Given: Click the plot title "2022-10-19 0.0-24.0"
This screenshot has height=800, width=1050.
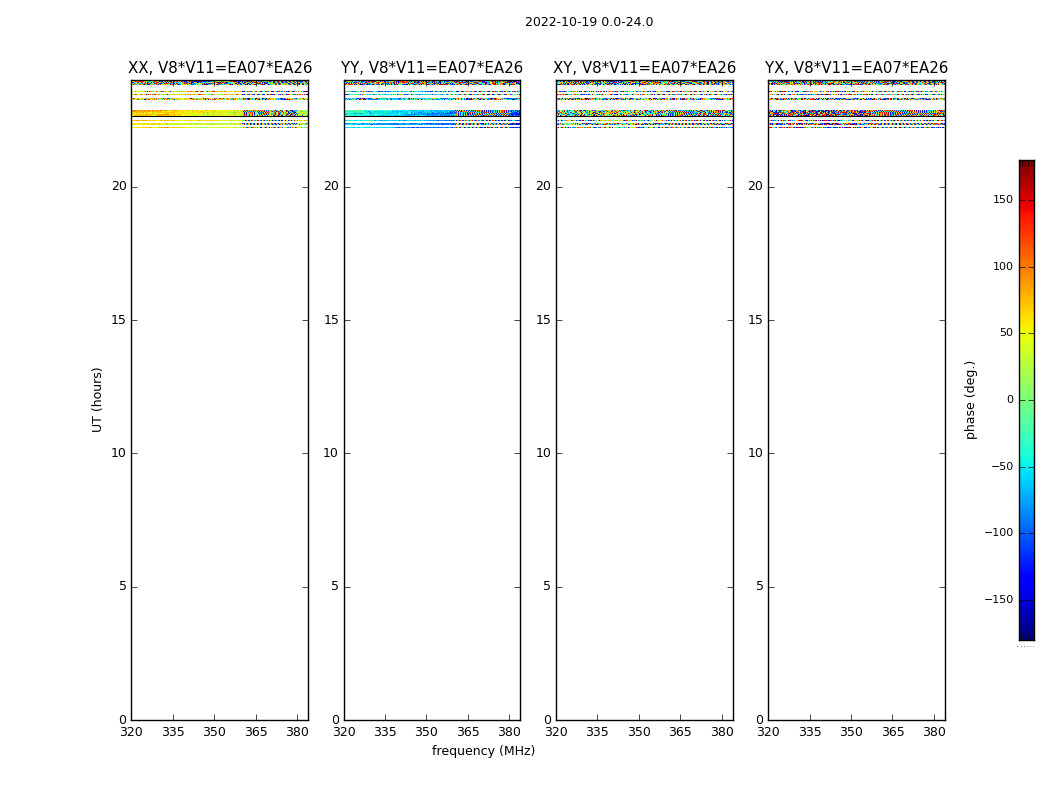Looking at the screenshot, I should (x=589, y=22).
